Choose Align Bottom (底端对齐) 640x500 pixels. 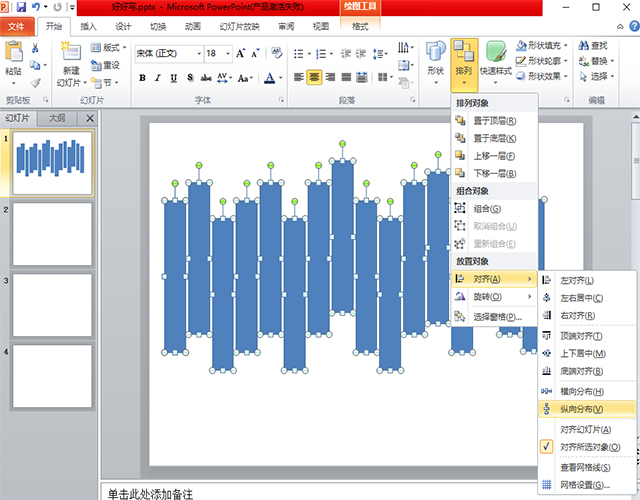[x=587, y=371]
